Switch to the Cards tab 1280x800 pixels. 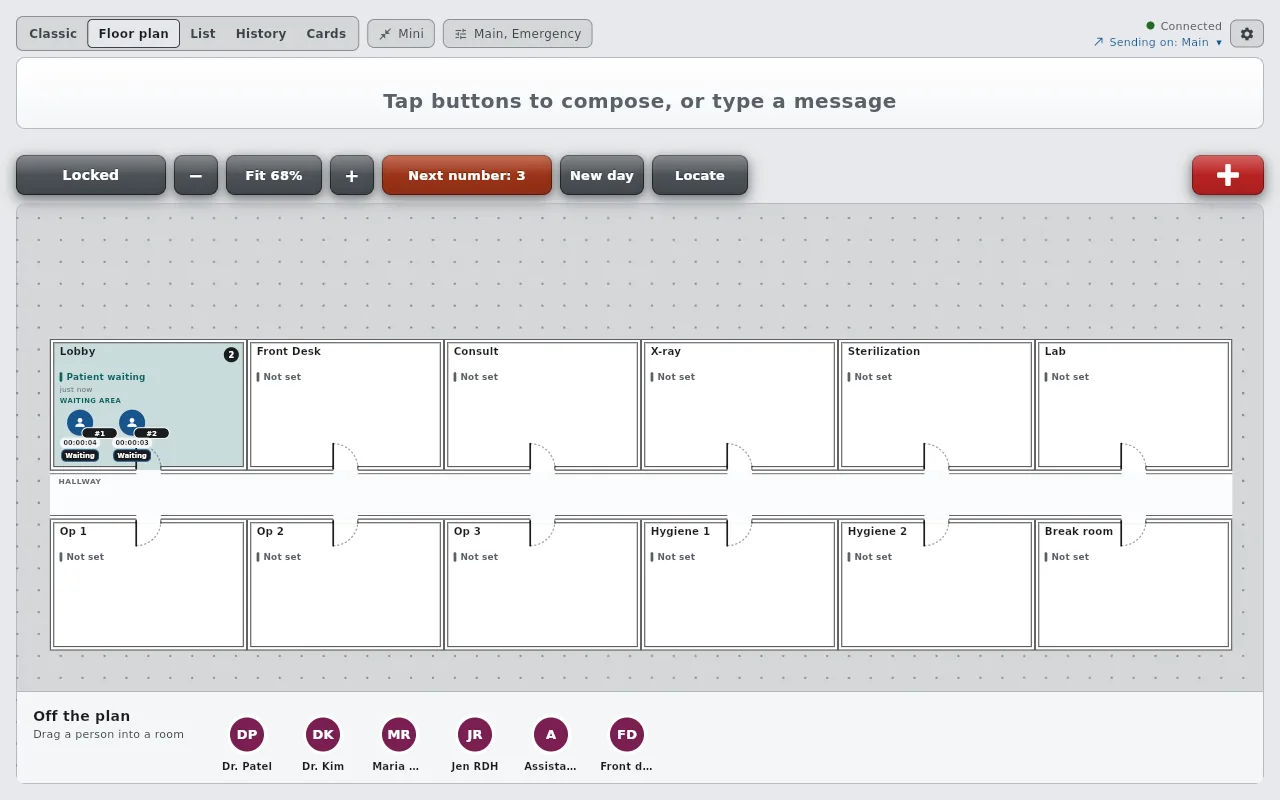point(326,34)
